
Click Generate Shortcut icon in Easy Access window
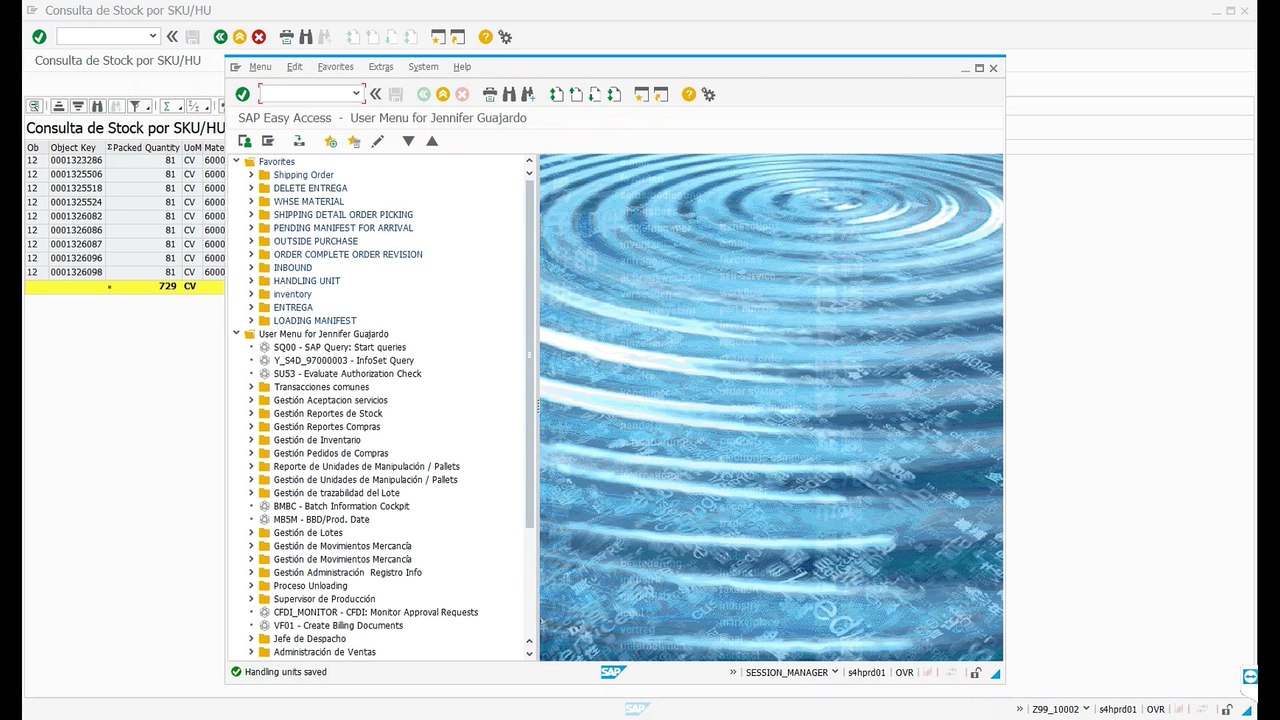(660, 94)
